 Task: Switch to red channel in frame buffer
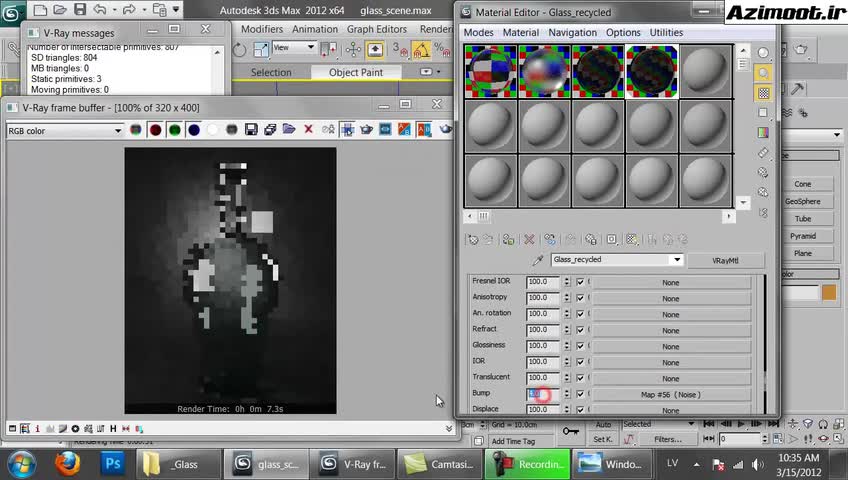point(155,130)
